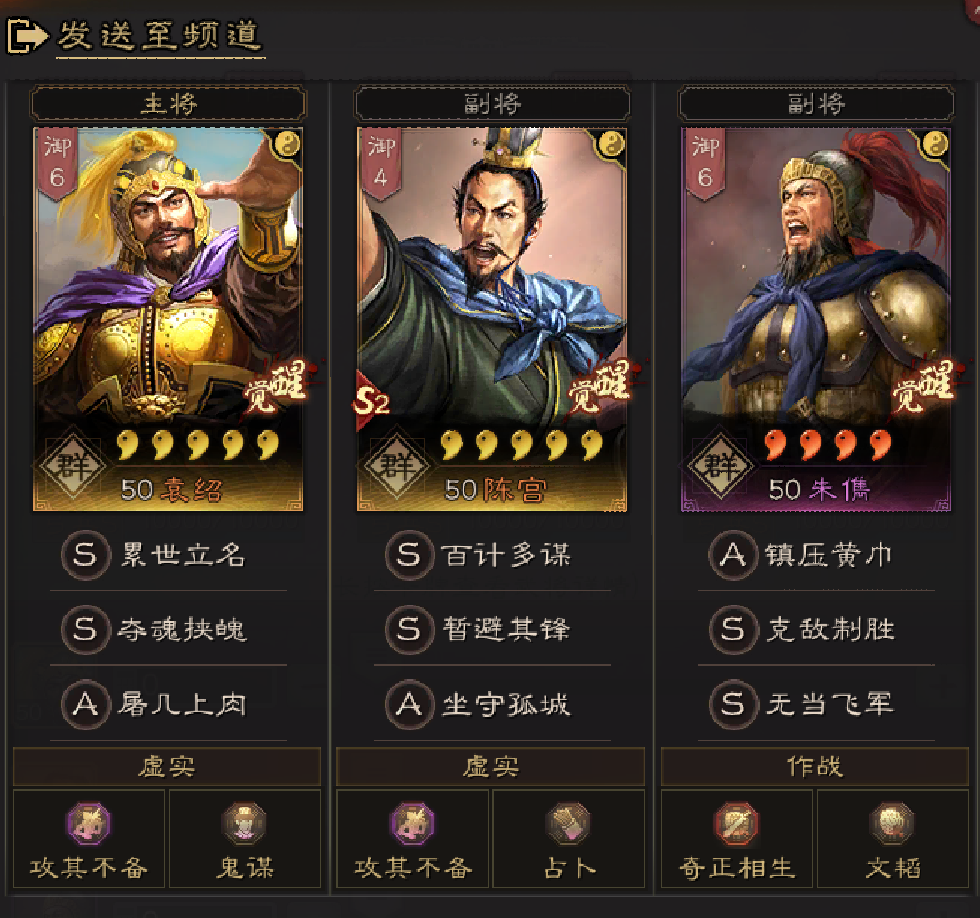Click the yin-yang badge on 袁绍's card

click(288, 144)
